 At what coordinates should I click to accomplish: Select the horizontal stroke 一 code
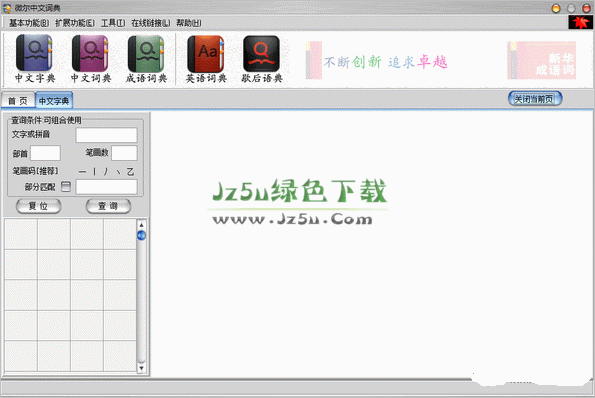coord(82,172)
